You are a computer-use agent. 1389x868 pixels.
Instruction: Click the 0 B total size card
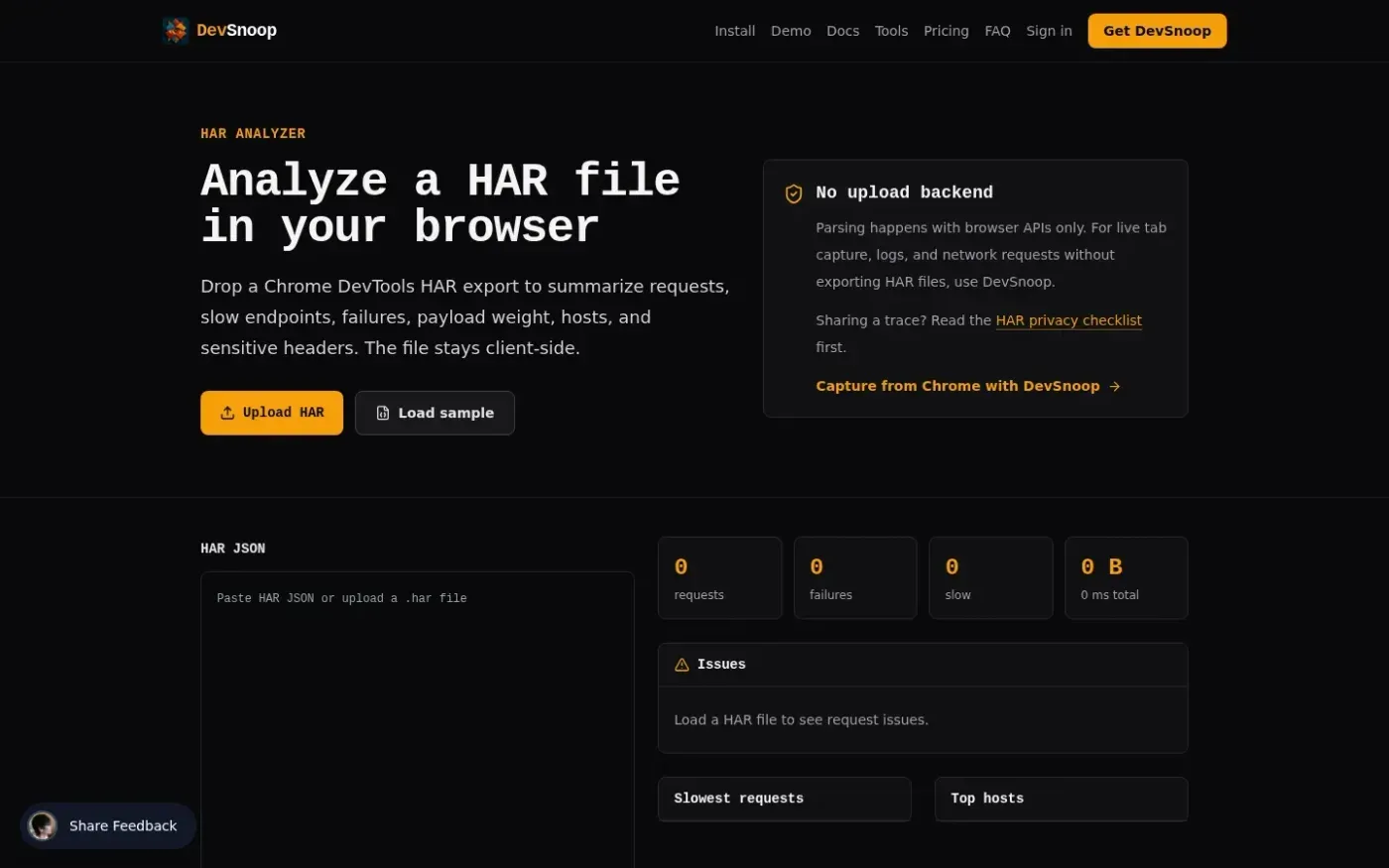click(x=1126, y=578)
